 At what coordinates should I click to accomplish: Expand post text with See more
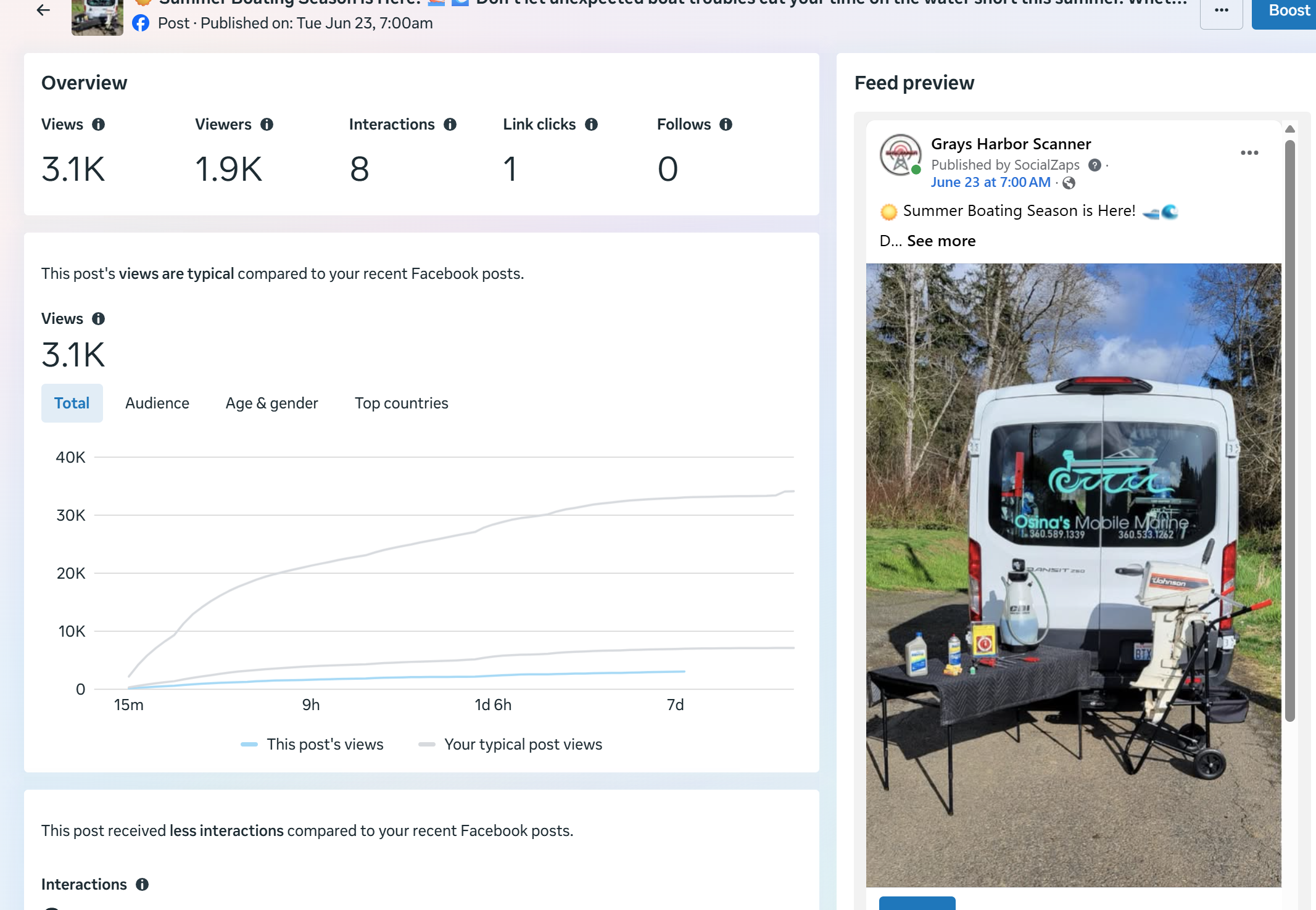(x=941, y=241)
